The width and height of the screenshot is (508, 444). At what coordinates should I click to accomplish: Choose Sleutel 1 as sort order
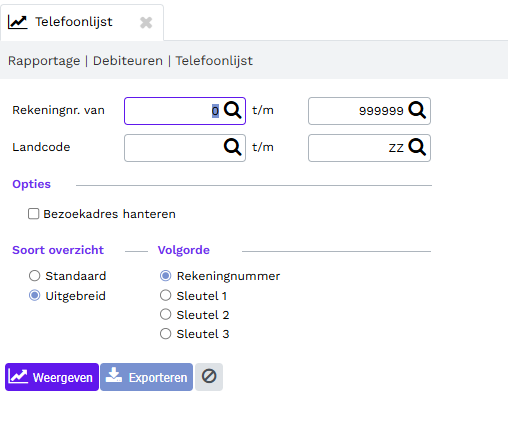(x=165, y=295)
